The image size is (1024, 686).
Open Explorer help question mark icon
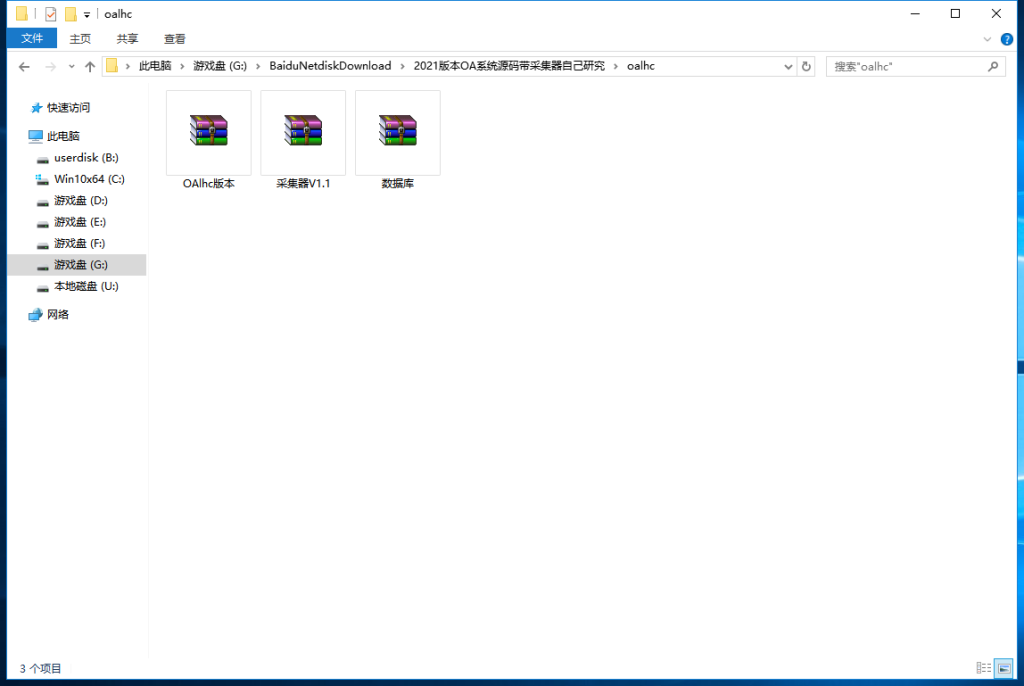(x=1007, y=39)
